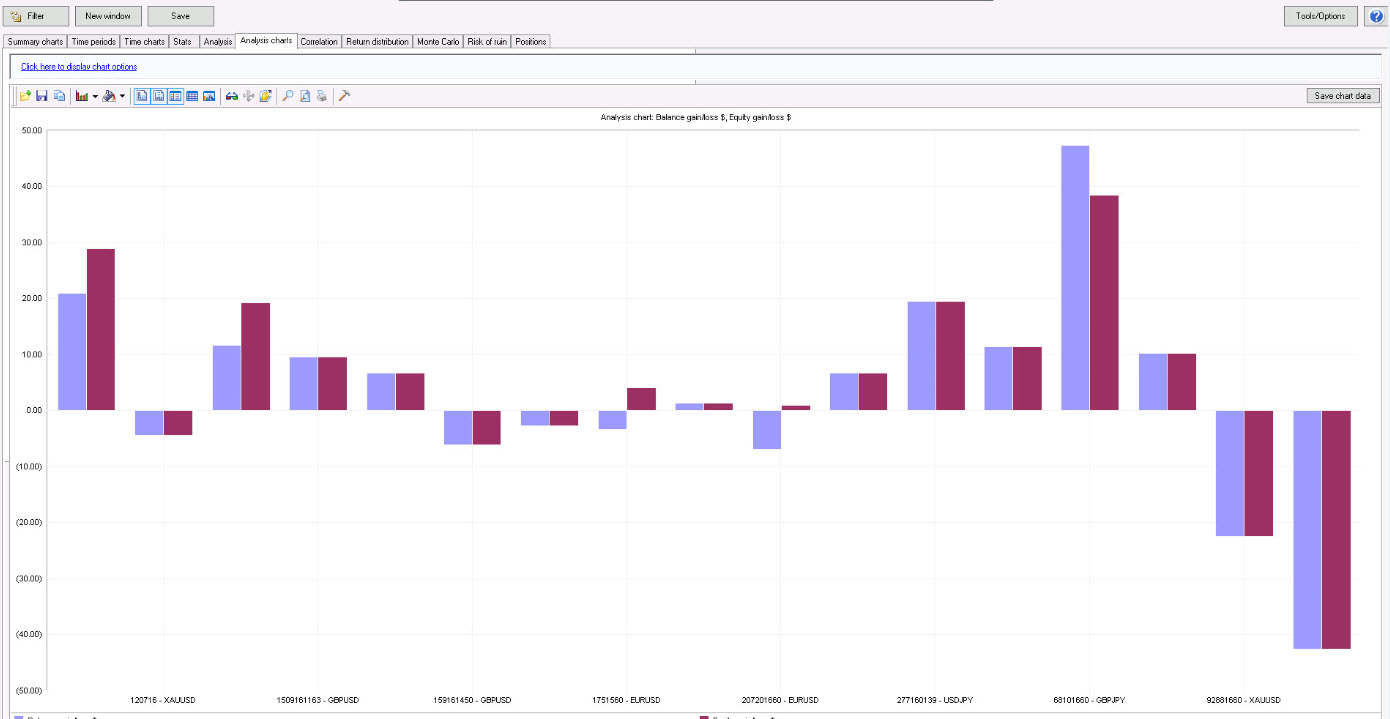Screen dimensions: 1390x719
Task: Click the deepest negative maroon bar at far right
Action: 1336,530
